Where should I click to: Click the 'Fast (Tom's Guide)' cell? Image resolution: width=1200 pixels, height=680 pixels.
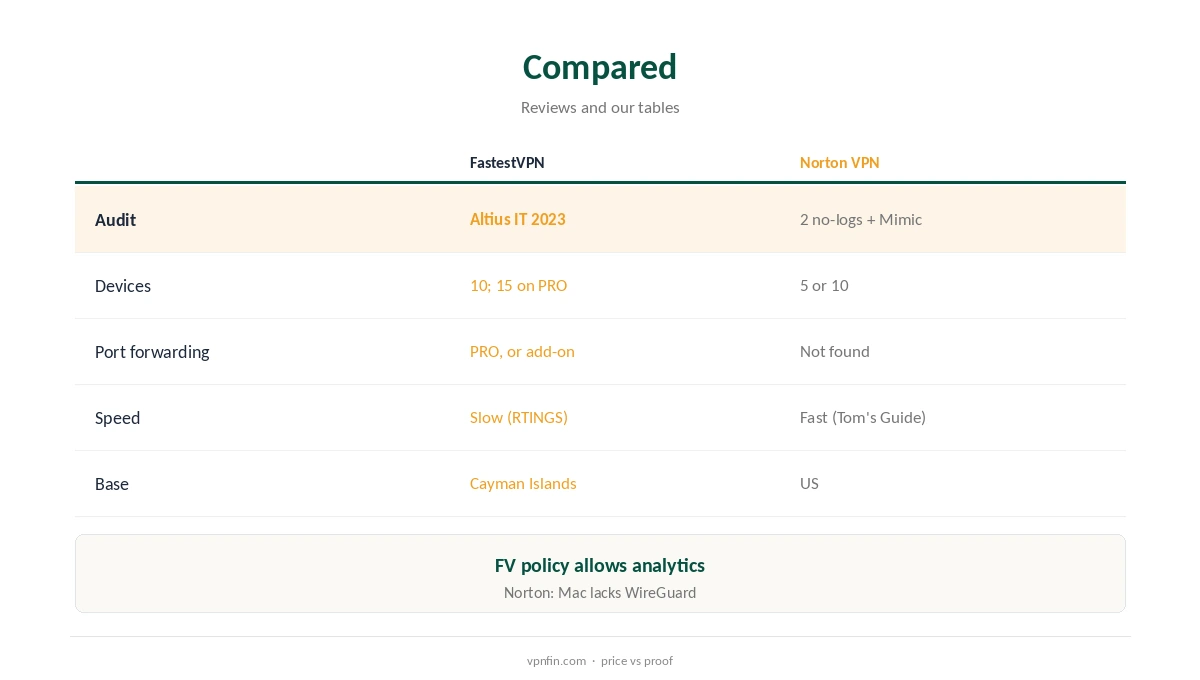pos(863,417)
